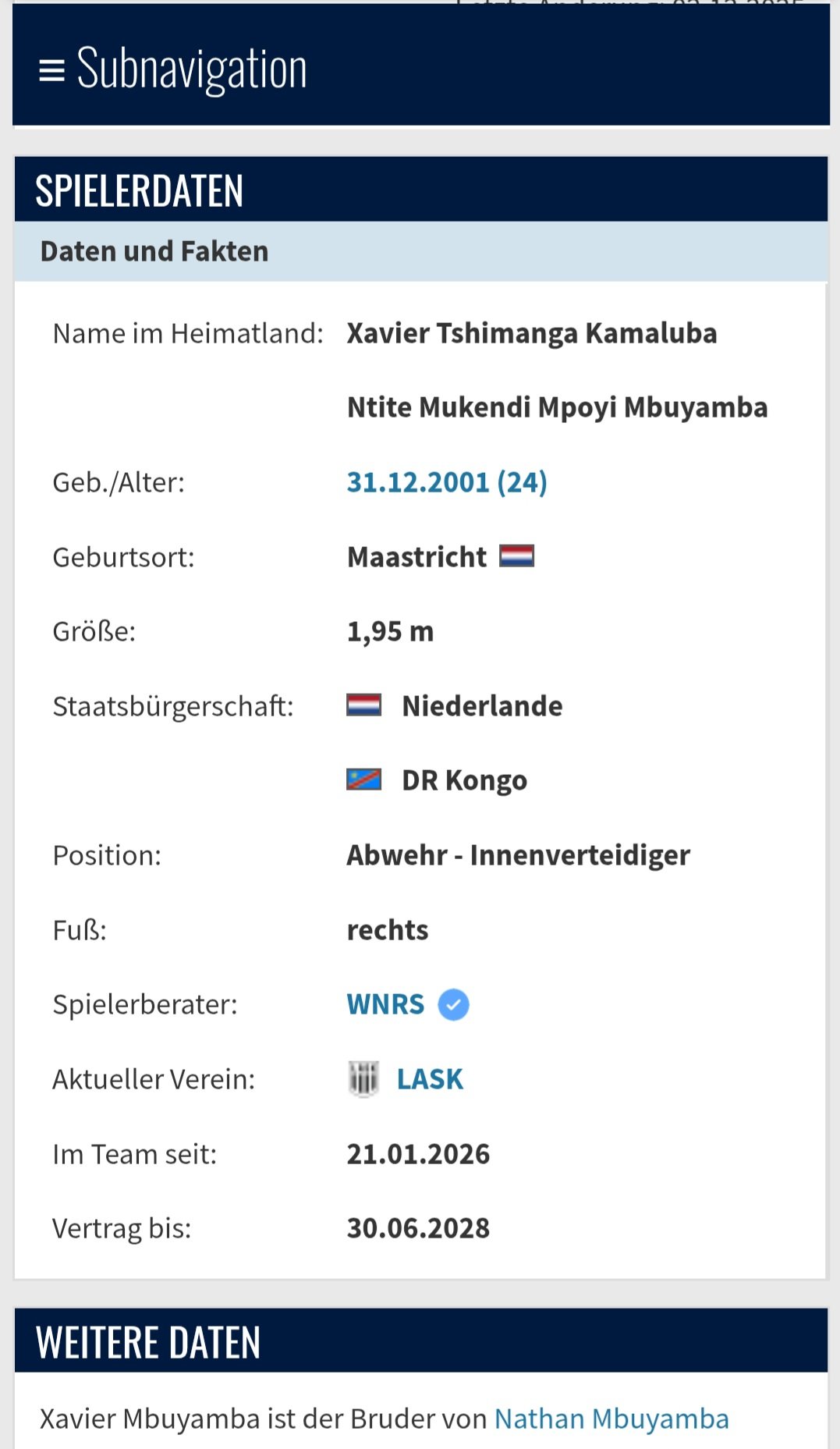Click the Abwehr - Innenverteidiger position value
The image size is (840, 1449).
518,855
